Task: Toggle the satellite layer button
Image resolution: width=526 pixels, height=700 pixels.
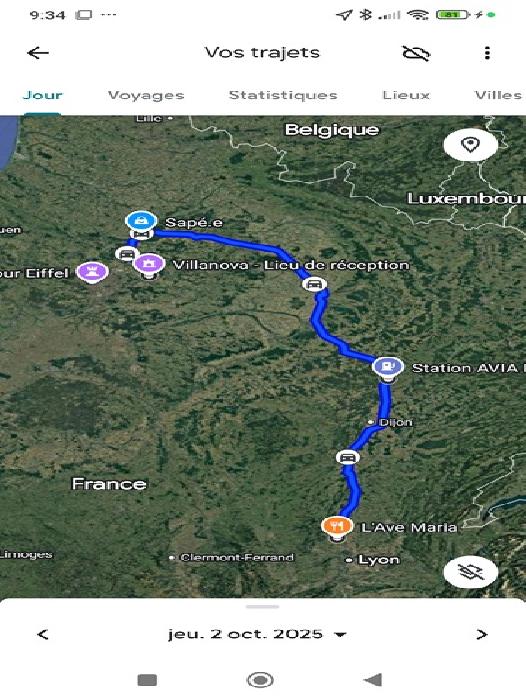Action: click(x=470, y=572)
